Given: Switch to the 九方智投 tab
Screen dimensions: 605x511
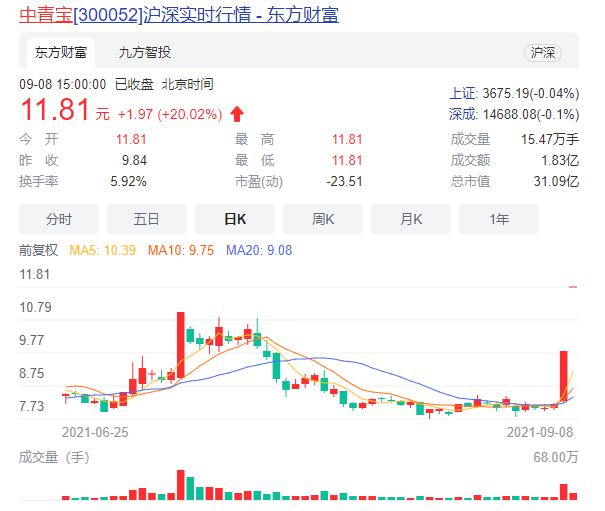Looking at the screenshot, I should [145, 52].
